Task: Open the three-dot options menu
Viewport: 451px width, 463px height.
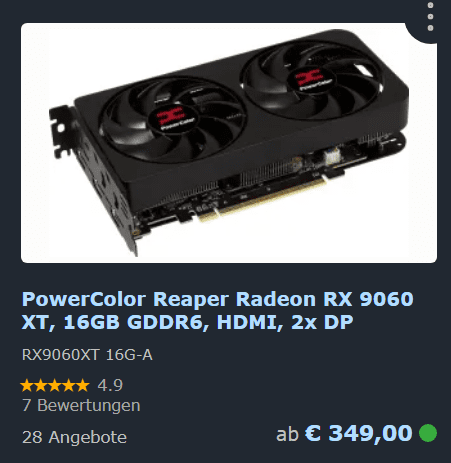Action: tap(430, 17)
